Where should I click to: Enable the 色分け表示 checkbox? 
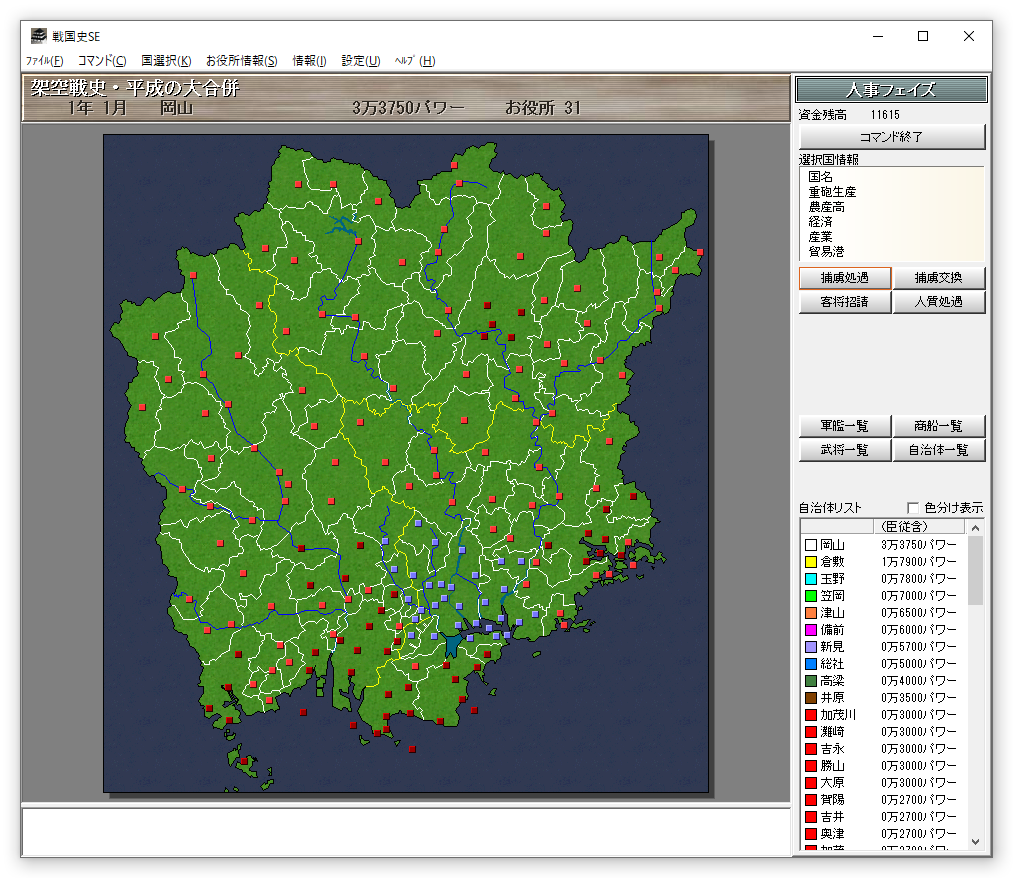click(x=912, y=508)
